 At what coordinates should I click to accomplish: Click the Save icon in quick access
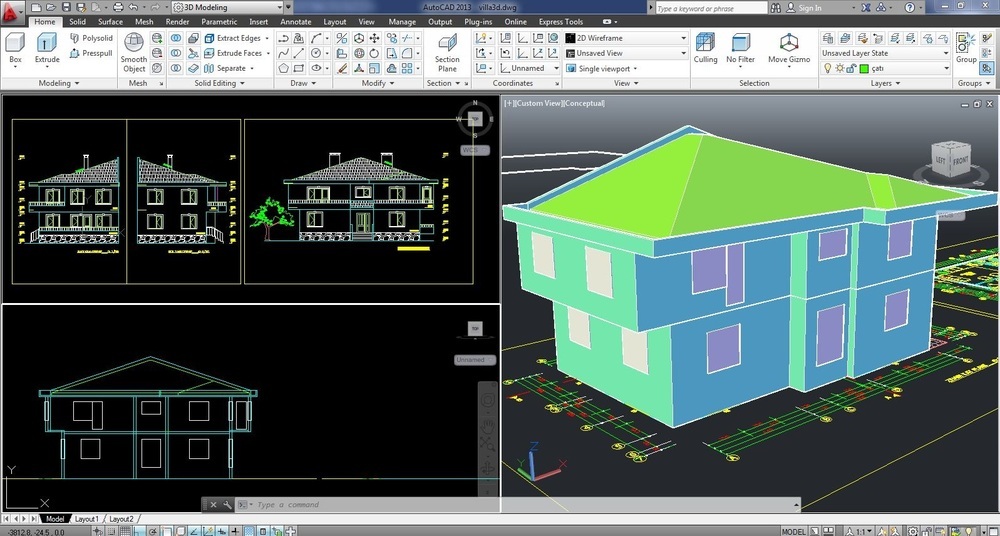click(x=66, y=8)
